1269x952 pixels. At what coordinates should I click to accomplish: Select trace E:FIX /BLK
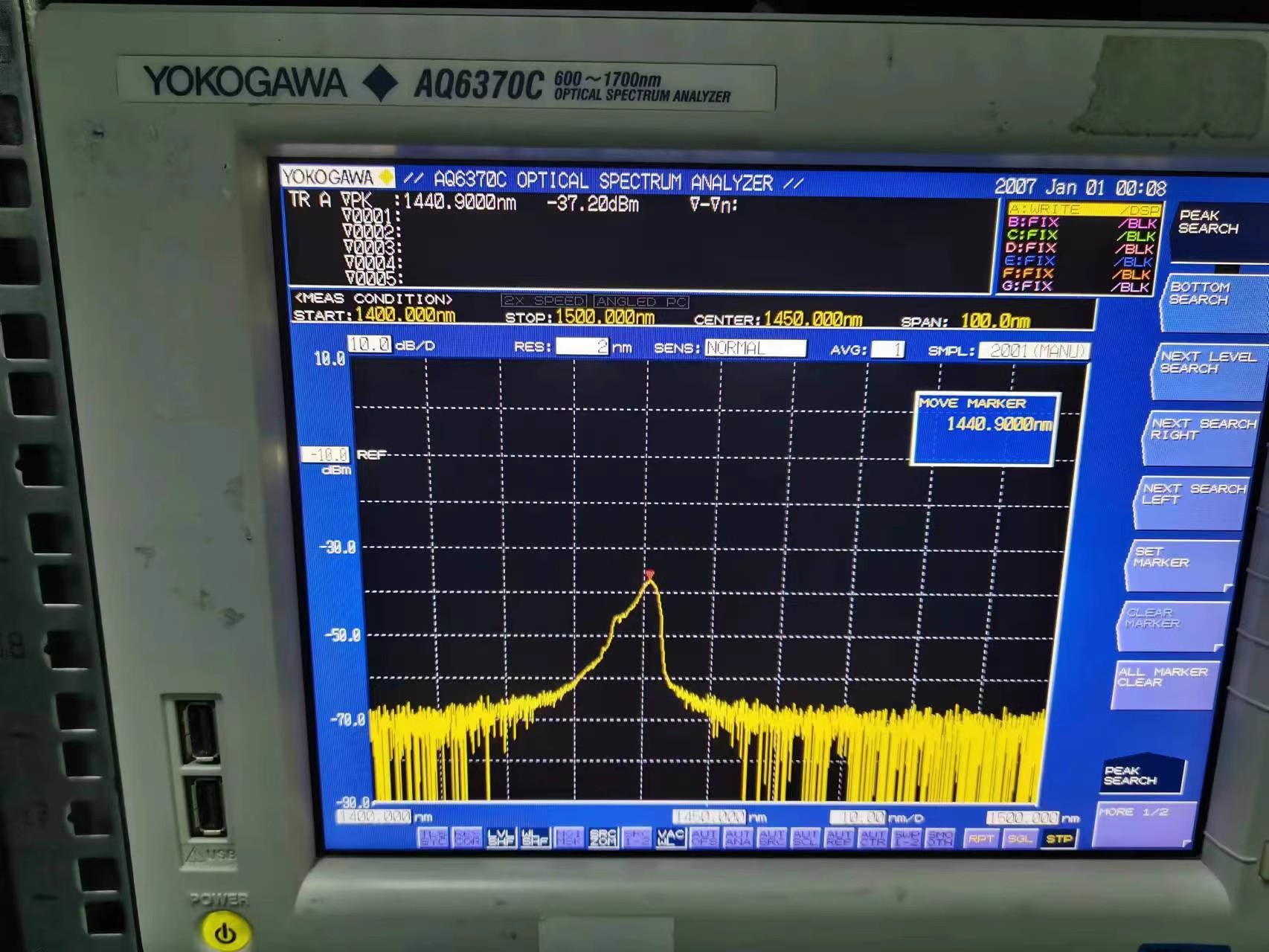1079,260
